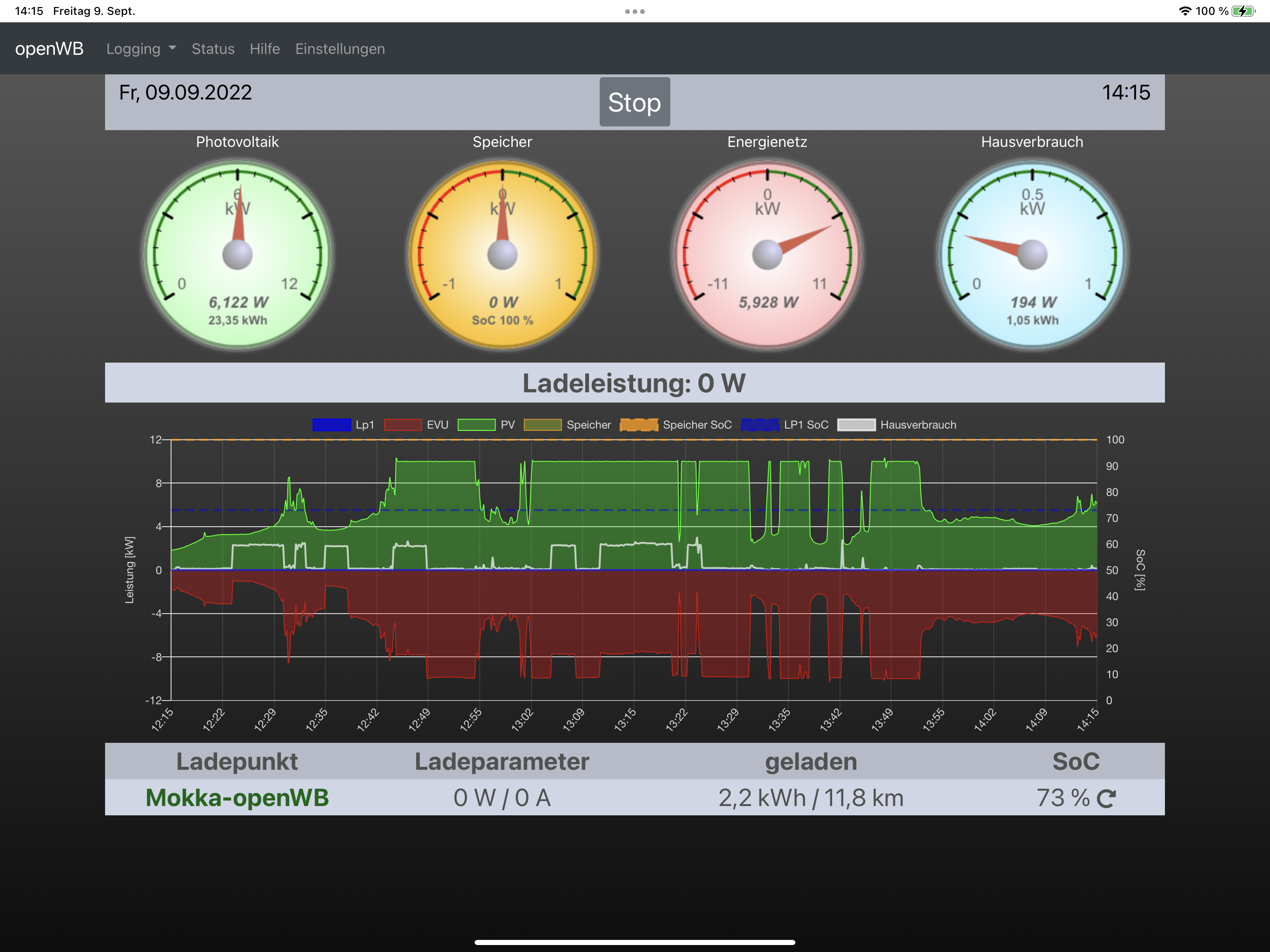Open the Hilfe menu item
Screen dimensions: 1270x952
pyautogui.click(x=265, y=49)
